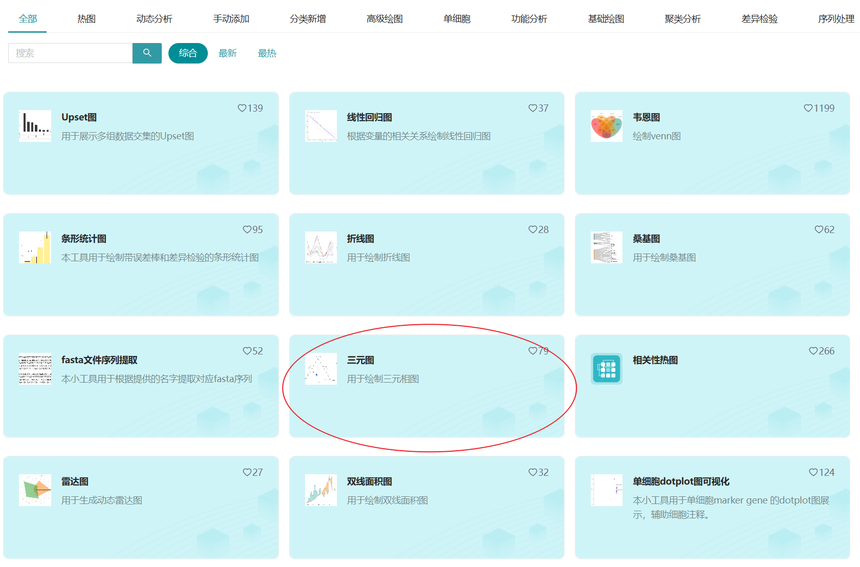
Task: Click description 用于绘制折线图
Action: [378, 257]
